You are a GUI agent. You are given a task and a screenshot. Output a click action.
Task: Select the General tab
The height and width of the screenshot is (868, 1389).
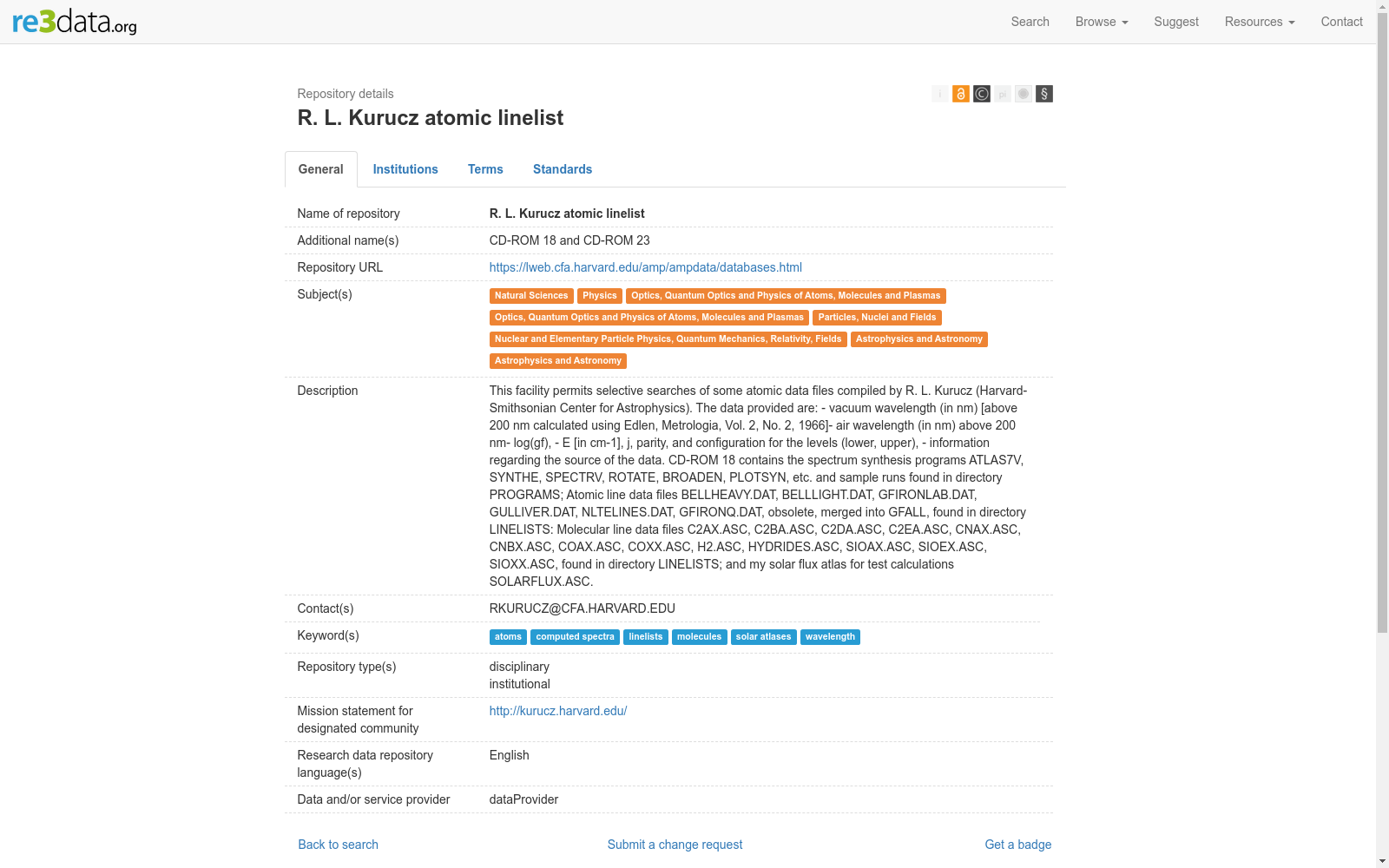[321, 169]
